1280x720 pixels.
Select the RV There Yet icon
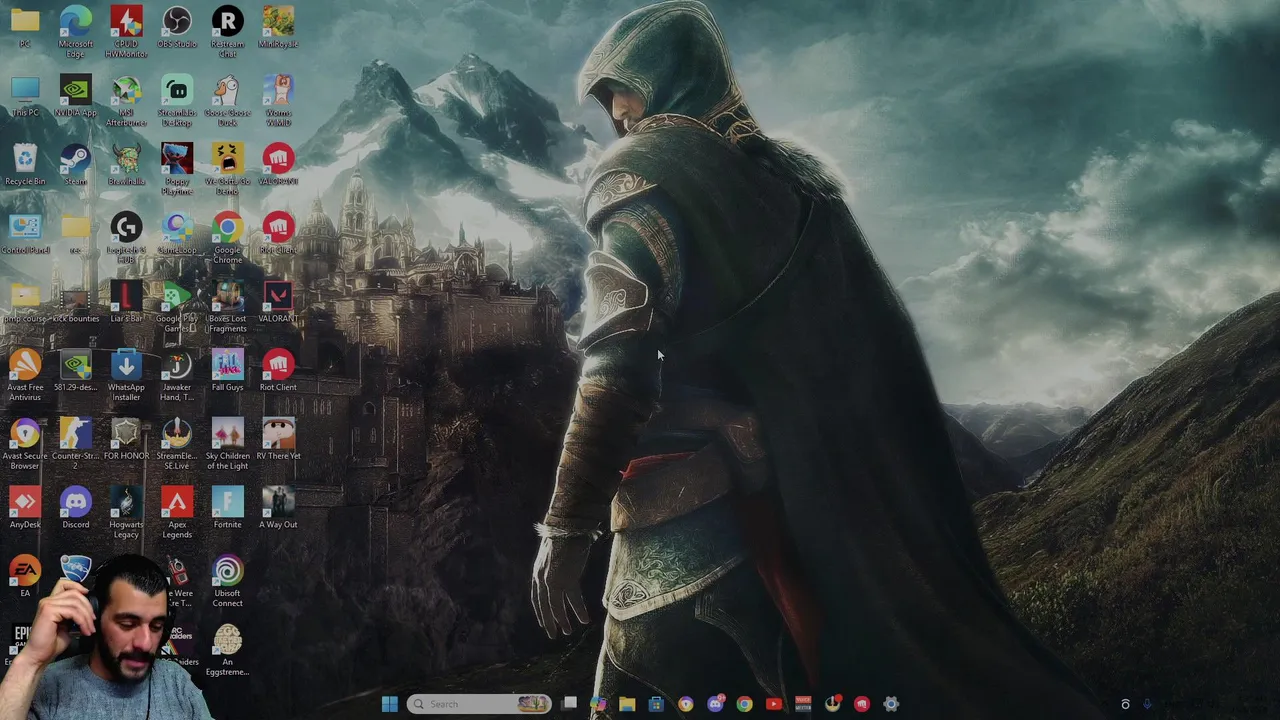[x=278, y=439]
